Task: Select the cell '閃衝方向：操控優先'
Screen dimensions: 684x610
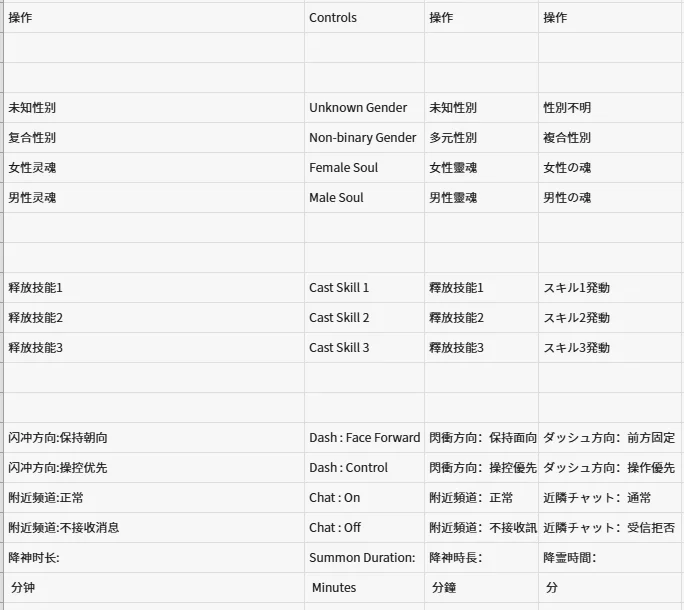Action: pos(481,468)
